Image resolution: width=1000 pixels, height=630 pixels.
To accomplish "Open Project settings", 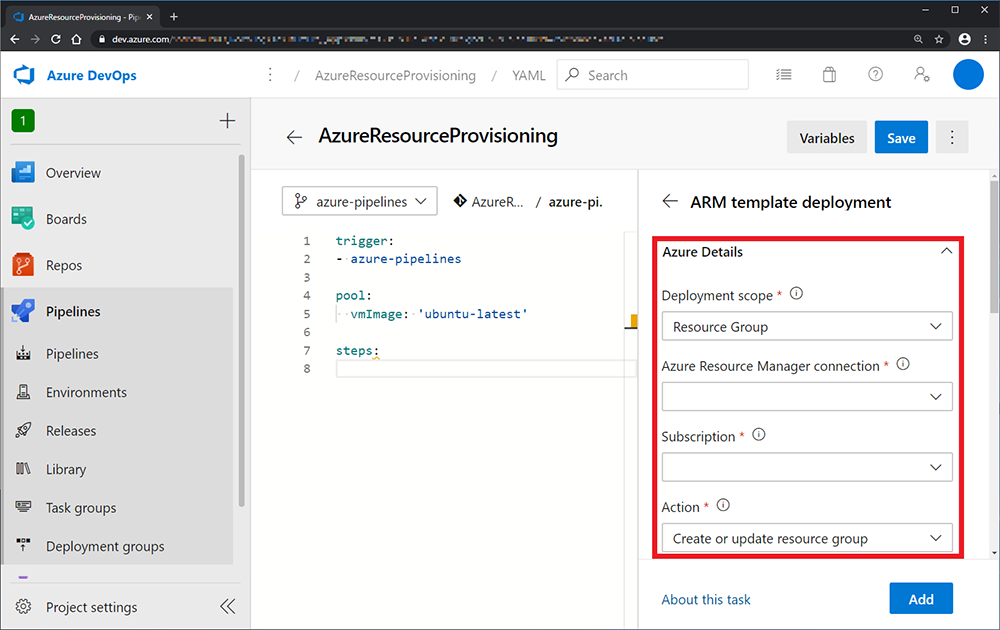I will [x=91, y=607].
